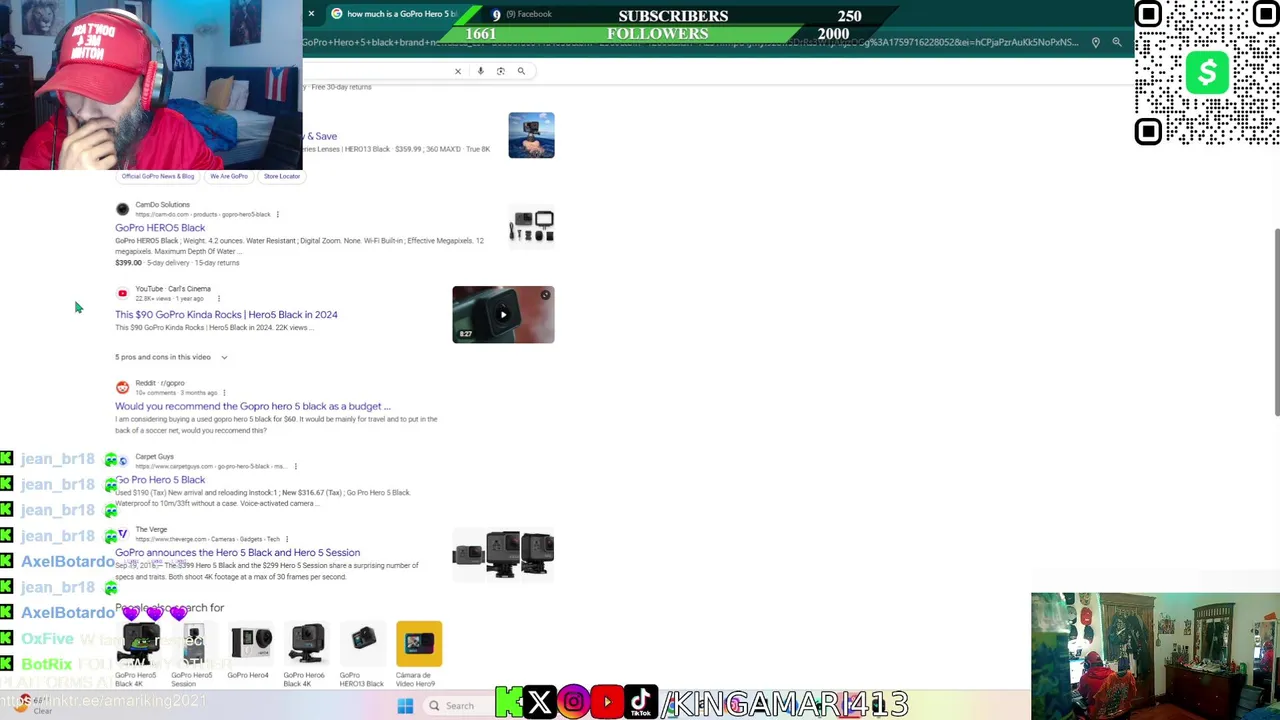Click the Reddit favicon beside r/gopro

(122, 387)
